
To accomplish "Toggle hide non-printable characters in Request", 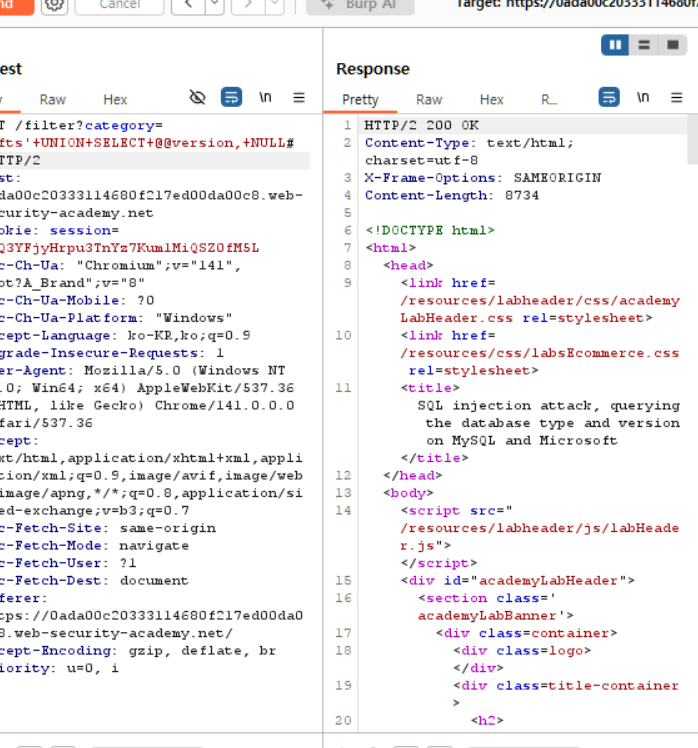I will tap(198, 97).
